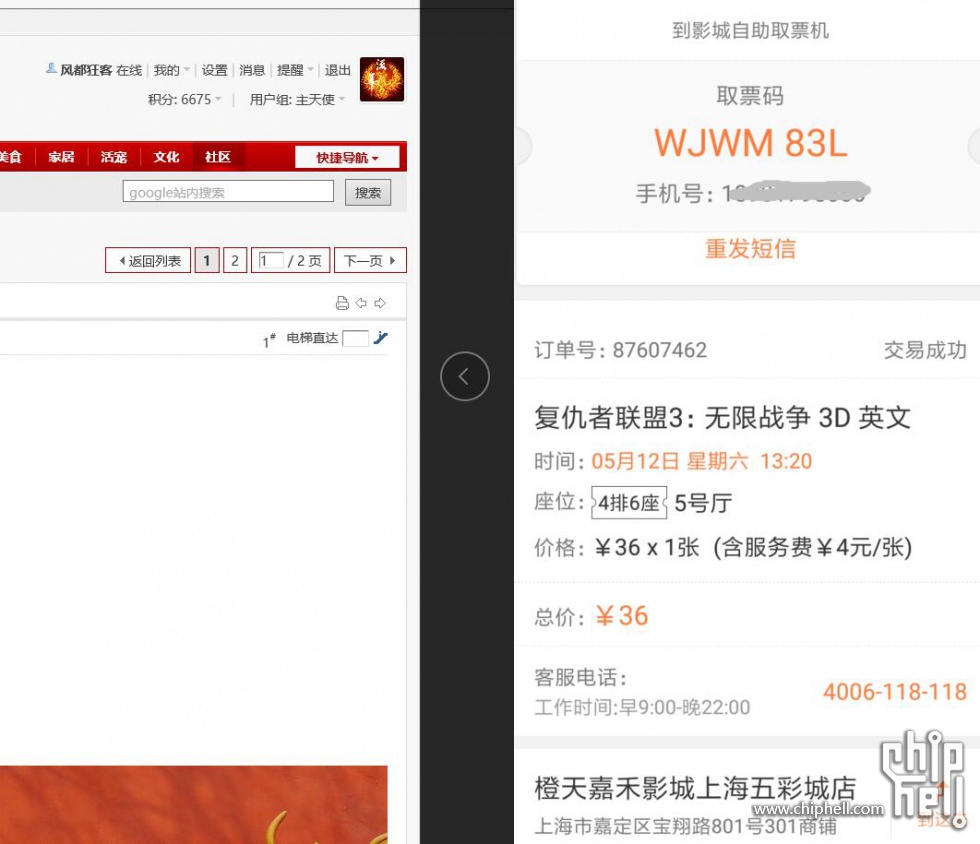Click 退出 to log out
This screenshot has width=980, height=844.
[338, 70]
